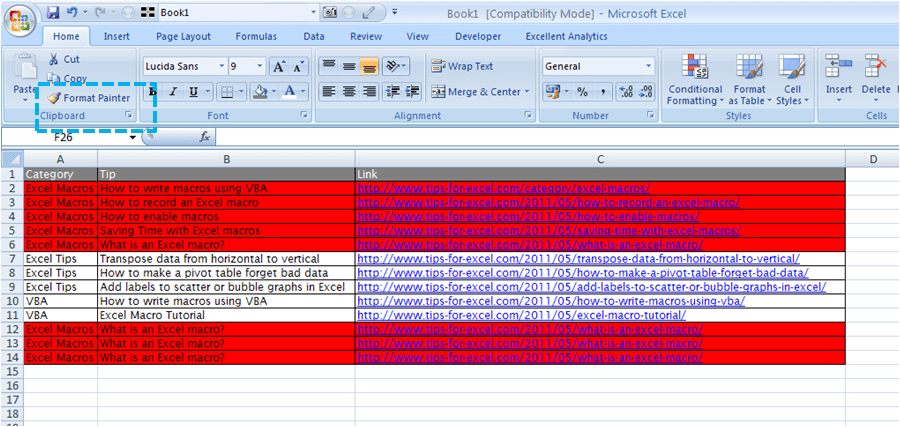Switch to the Page Layout tab
The height and width of the screenshot is (427, 900).
click(184, 36)
